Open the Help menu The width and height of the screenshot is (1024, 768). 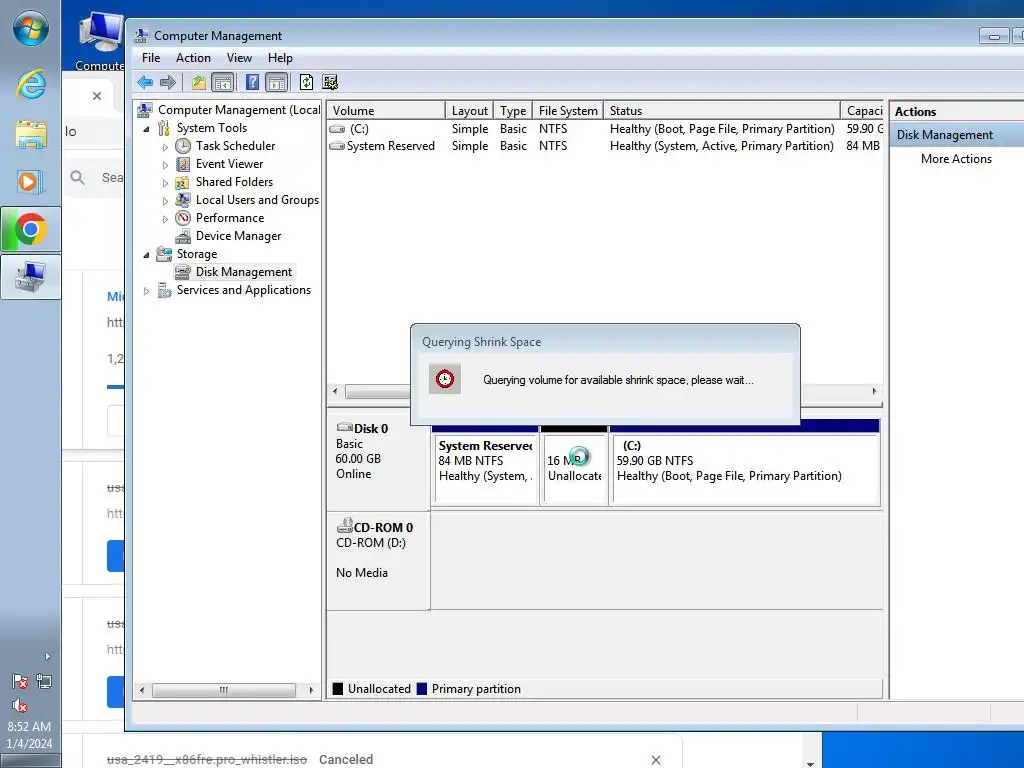pos(280,58)
